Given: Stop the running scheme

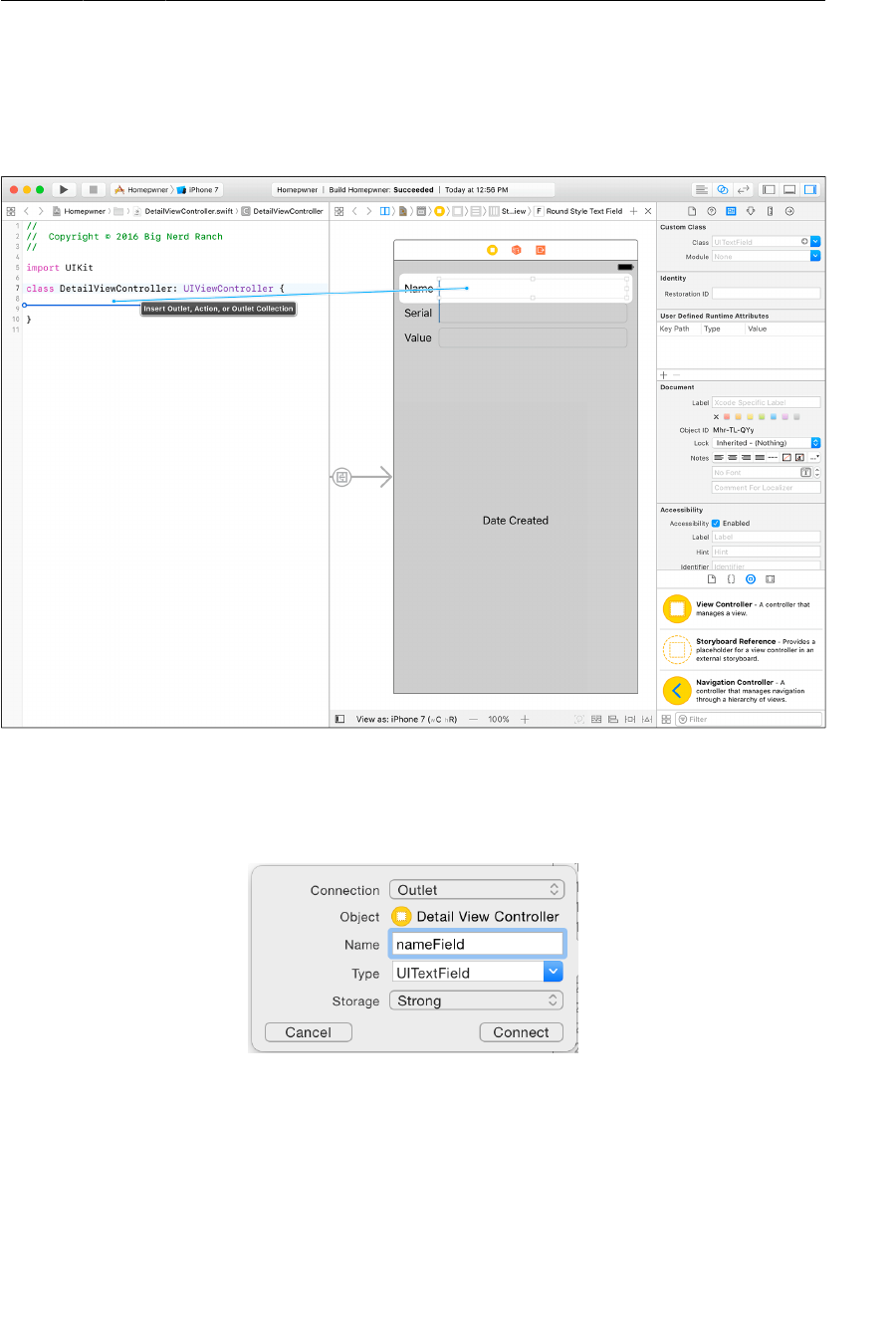Looking at the screenshot, I should [x=94, y=189].
